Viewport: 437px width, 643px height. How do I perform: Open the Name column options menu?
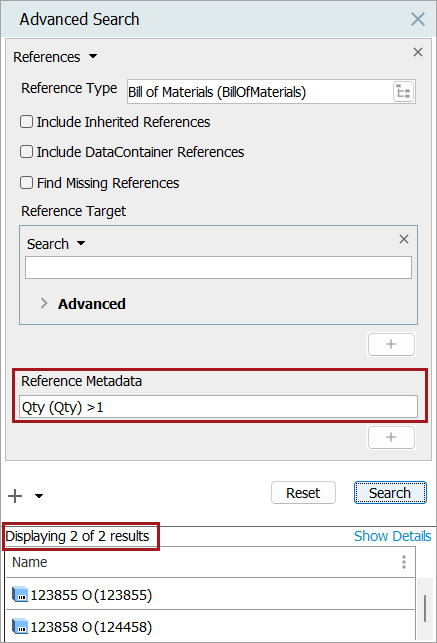tap(404, 562)
